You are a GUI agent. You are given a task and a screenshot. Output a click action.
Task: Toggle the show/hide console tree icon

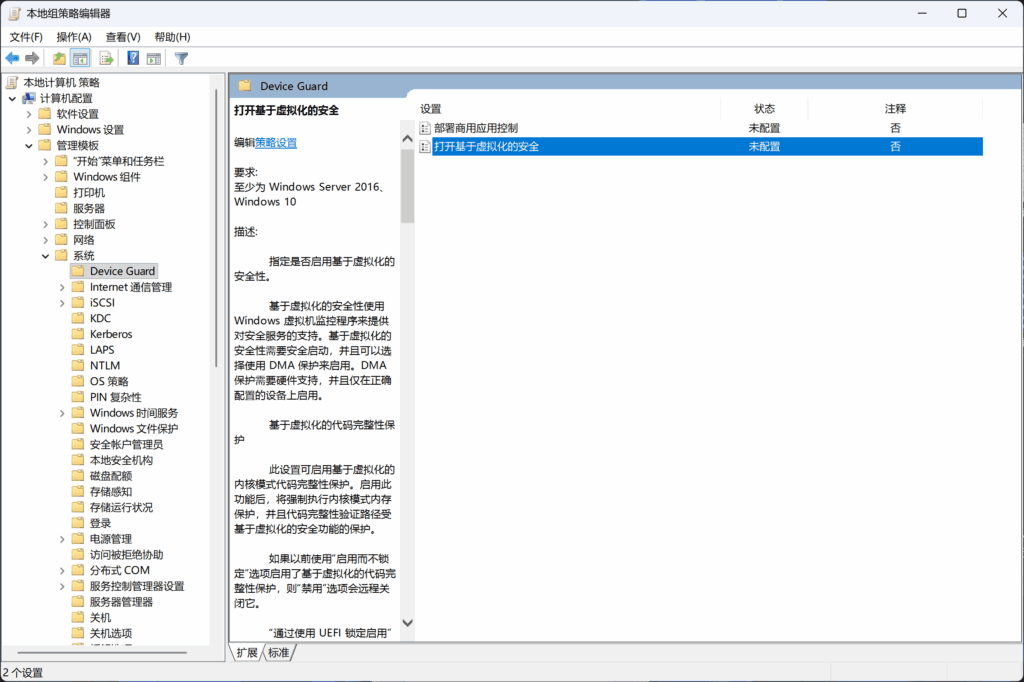(80, 58)
